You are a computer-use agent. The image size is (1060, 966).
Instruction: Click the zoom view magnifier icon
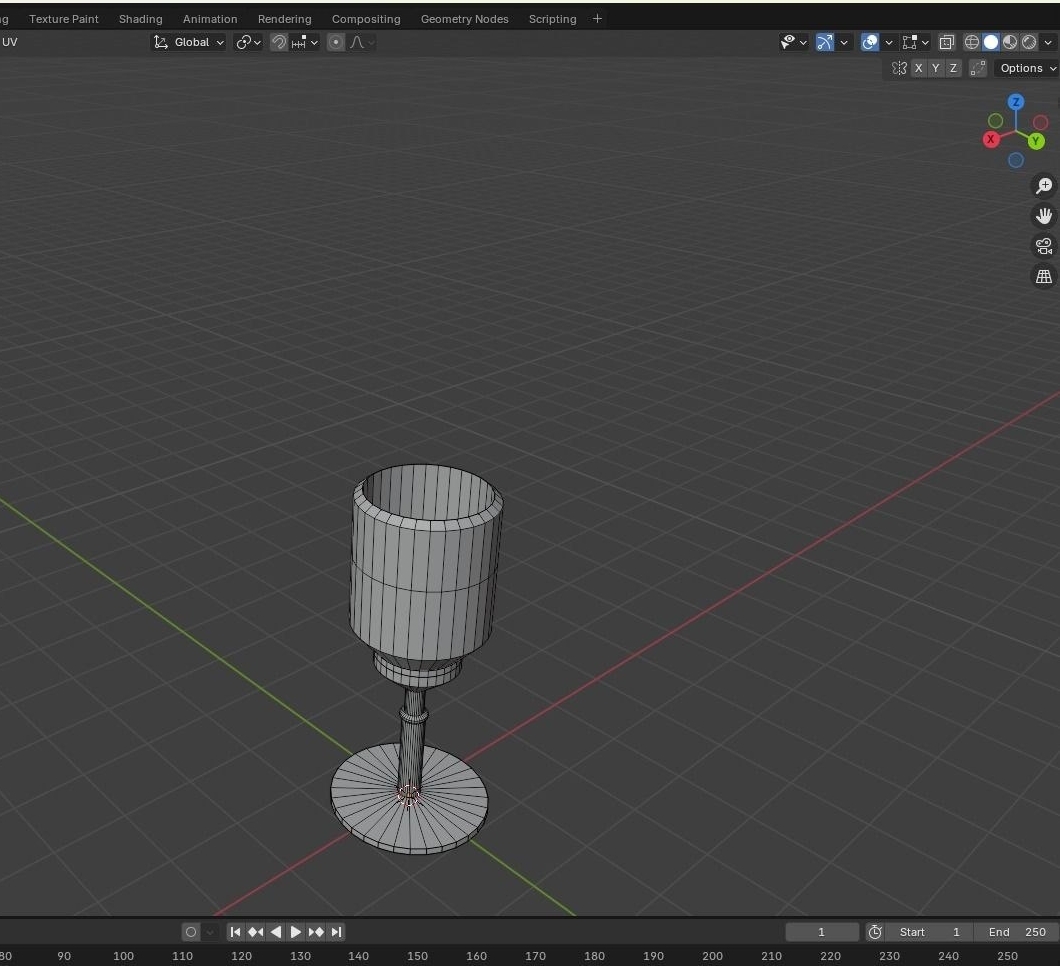pos(1044,185)
